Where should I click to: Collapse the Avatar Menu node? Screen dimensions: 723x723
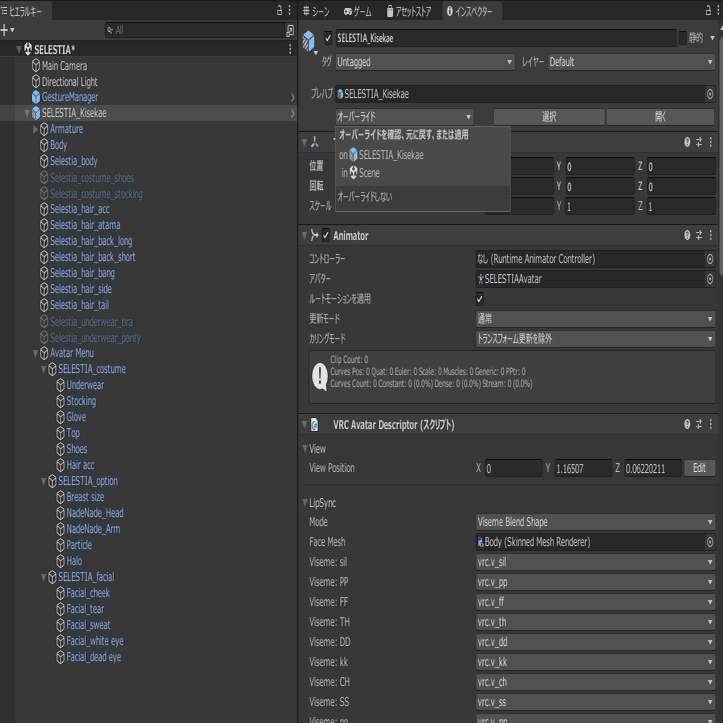[36, 354]
